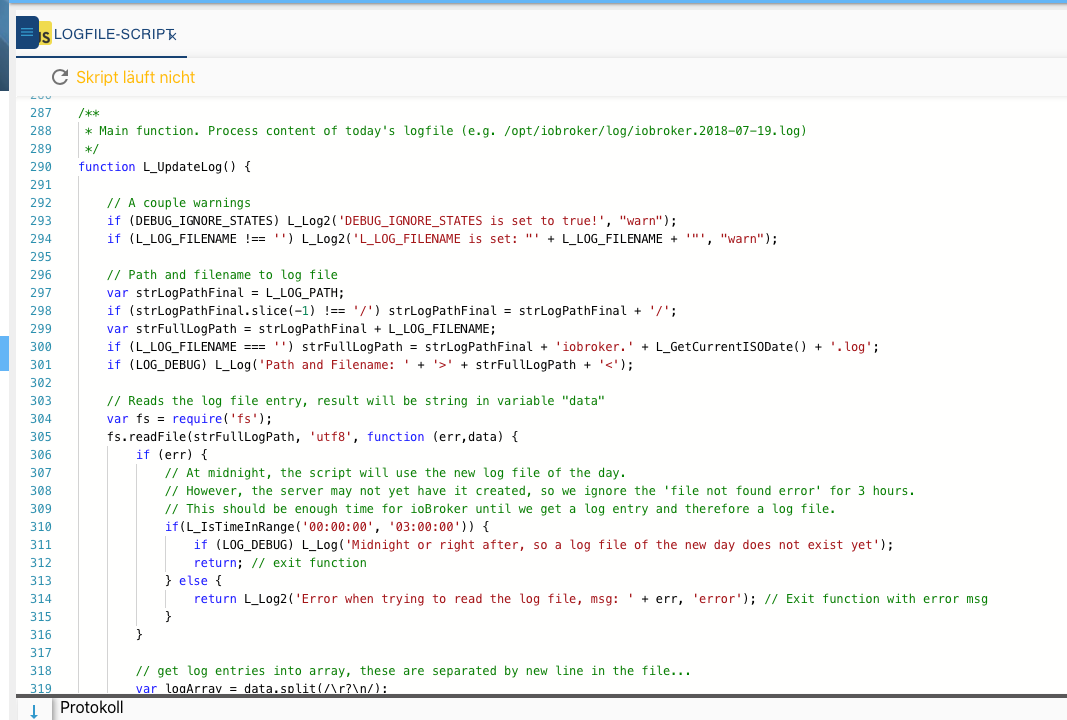The height and width of the screenshot is (720, 1067).
Task: Click 'var strLogPathFinal = L_LOG_PATH;' line
Action: [x=225, y=293]
